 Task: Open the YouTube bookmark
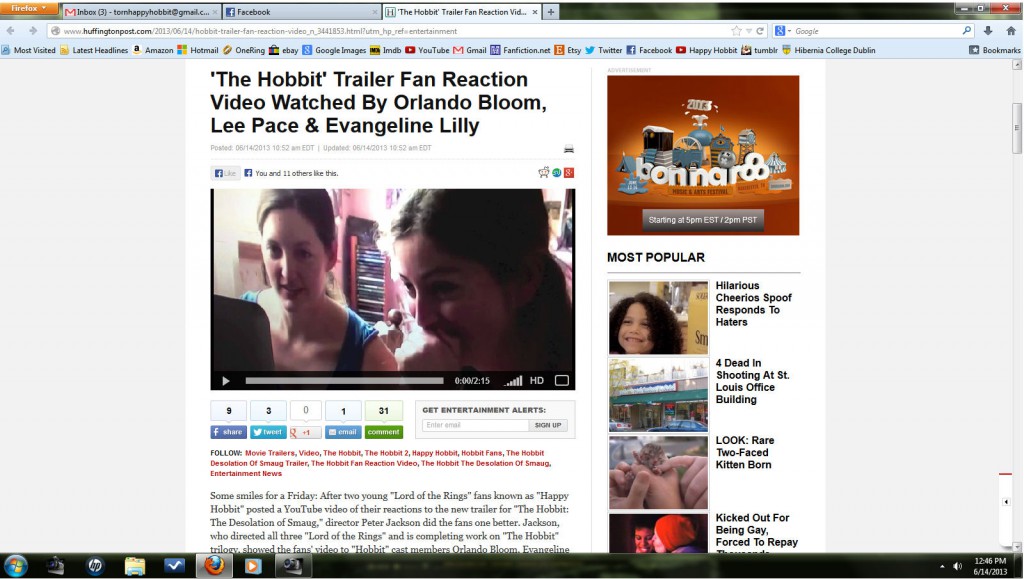pyautogui.click(x=427, y=50)
